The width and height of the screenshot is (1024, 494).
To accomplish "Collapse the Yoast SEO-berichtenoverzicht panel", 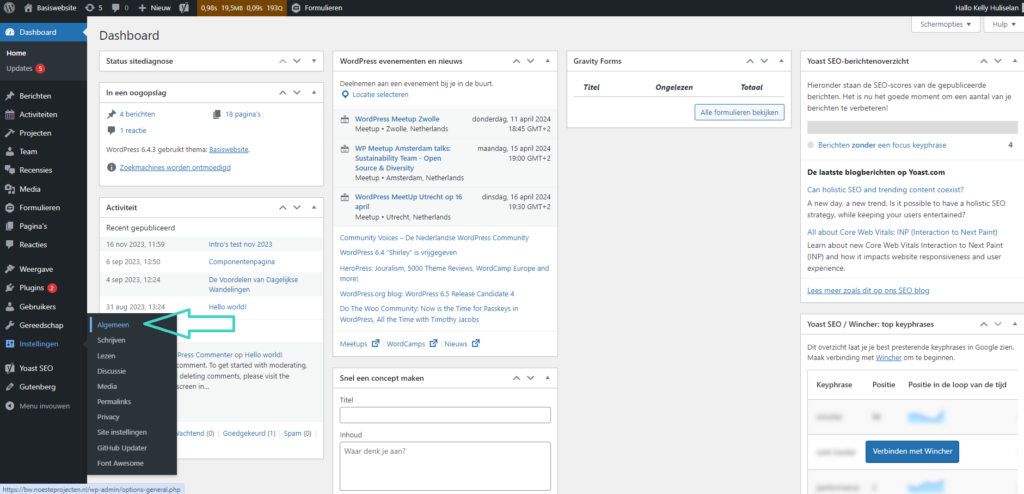I will pyautogui.click(x=1014, y=61).
